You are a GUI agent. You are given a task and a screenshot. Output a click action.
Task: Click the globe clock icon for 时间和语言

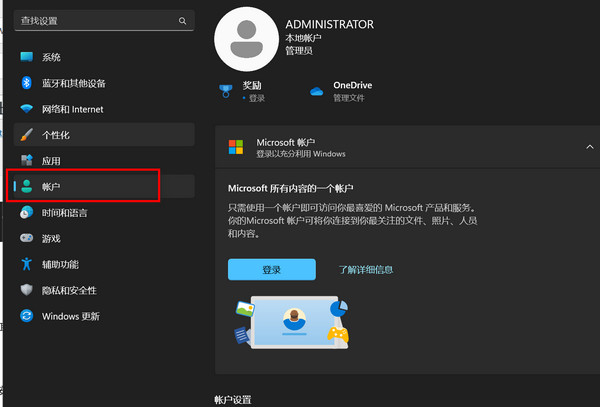[x=27, y=213]
